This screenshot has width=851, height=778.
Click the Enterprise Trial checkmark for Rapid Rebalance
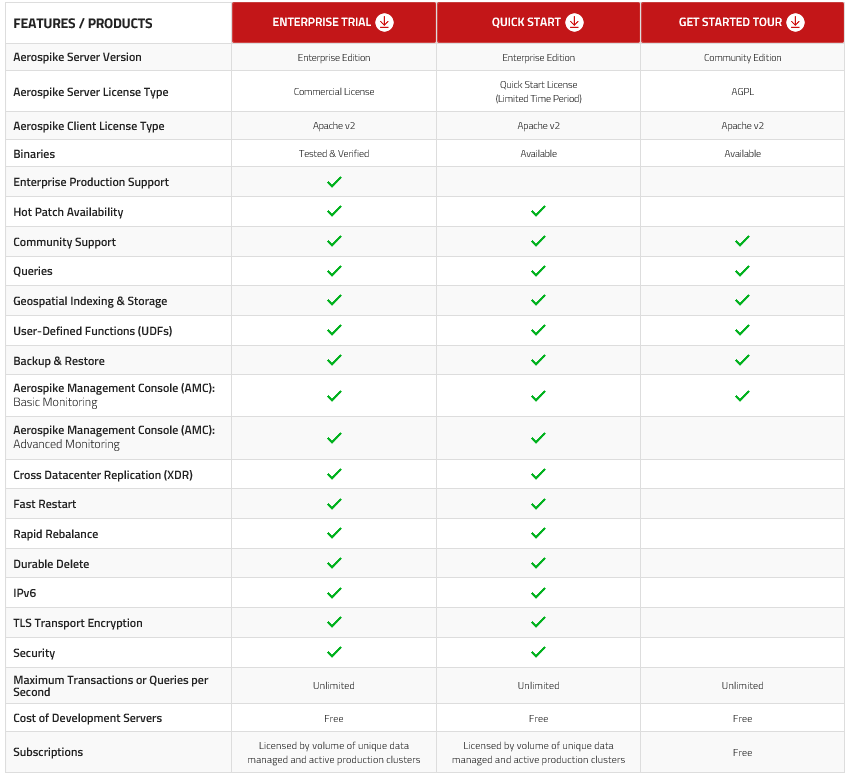tap(334, 533)
